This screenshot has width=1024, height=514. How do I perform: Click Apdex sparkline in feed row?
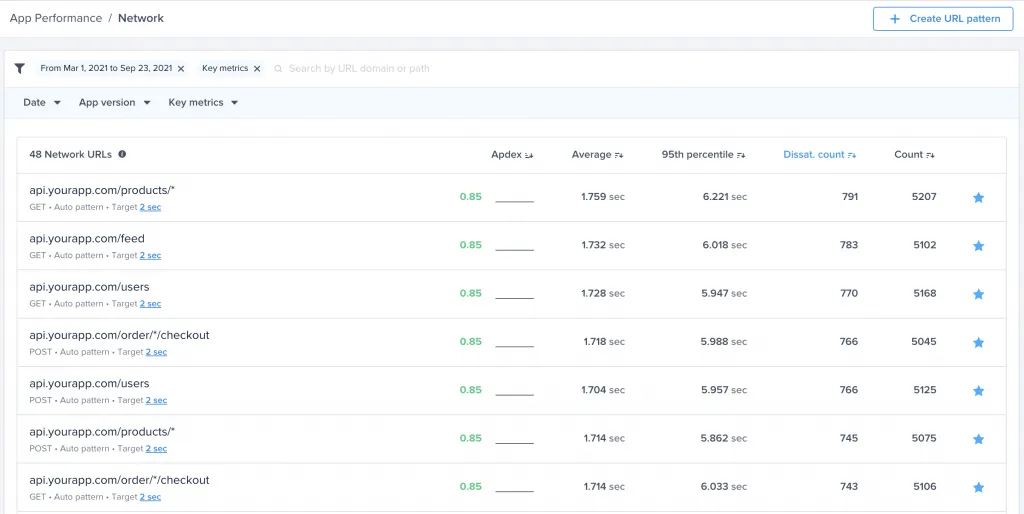[x=515, y=248]
